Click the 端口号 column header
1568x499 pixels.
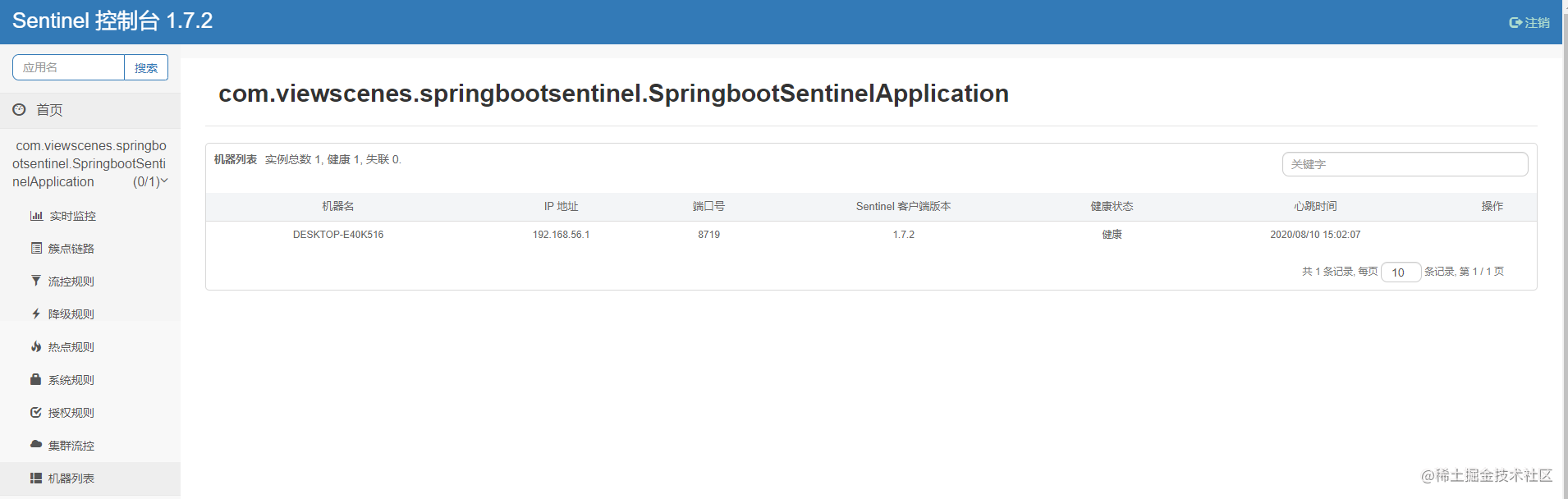[708, 206]
